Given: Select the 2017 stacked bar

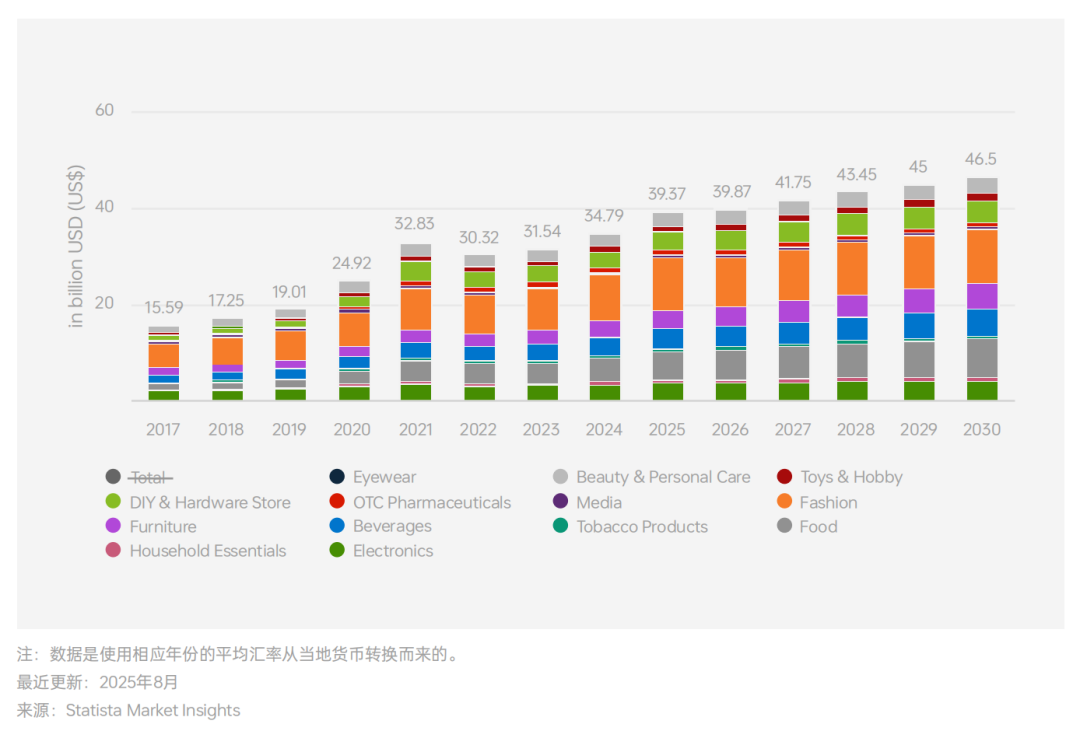Looking at the screenshot, I should (x=164, y=363).
